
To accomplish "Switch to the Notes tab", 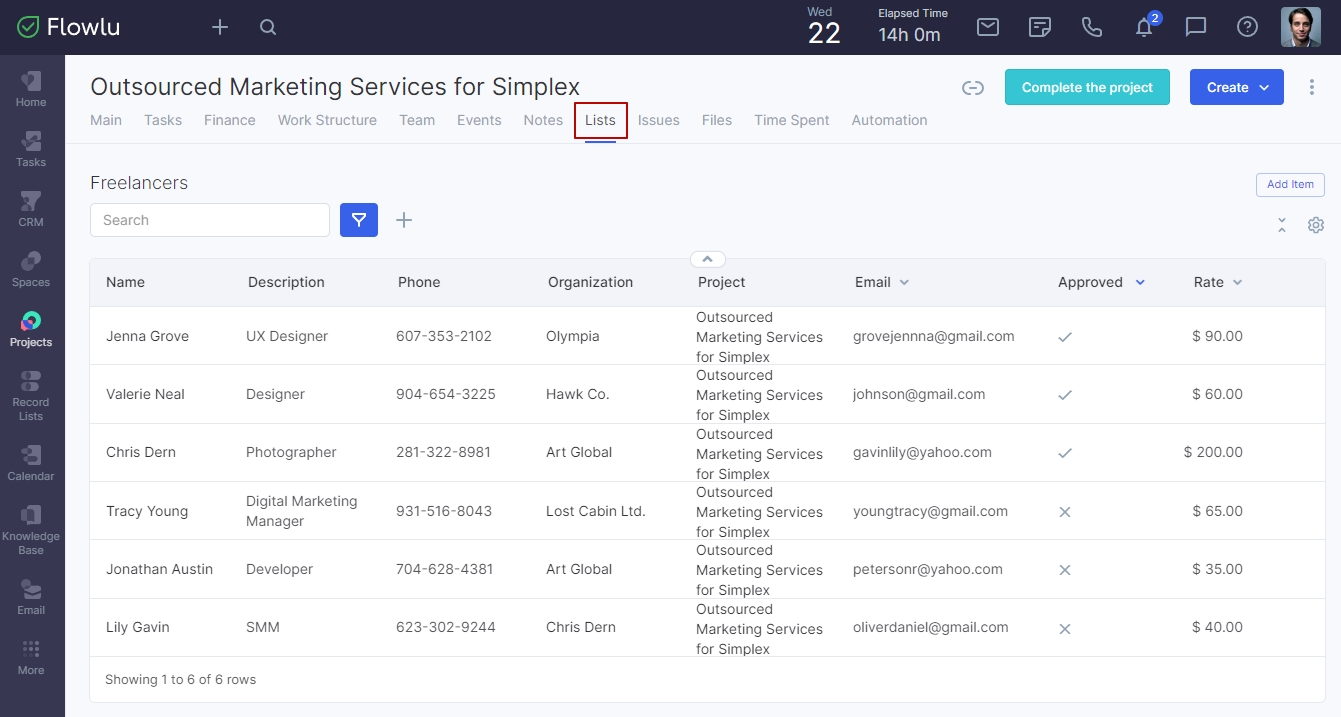I will click(x=543, y=120).
